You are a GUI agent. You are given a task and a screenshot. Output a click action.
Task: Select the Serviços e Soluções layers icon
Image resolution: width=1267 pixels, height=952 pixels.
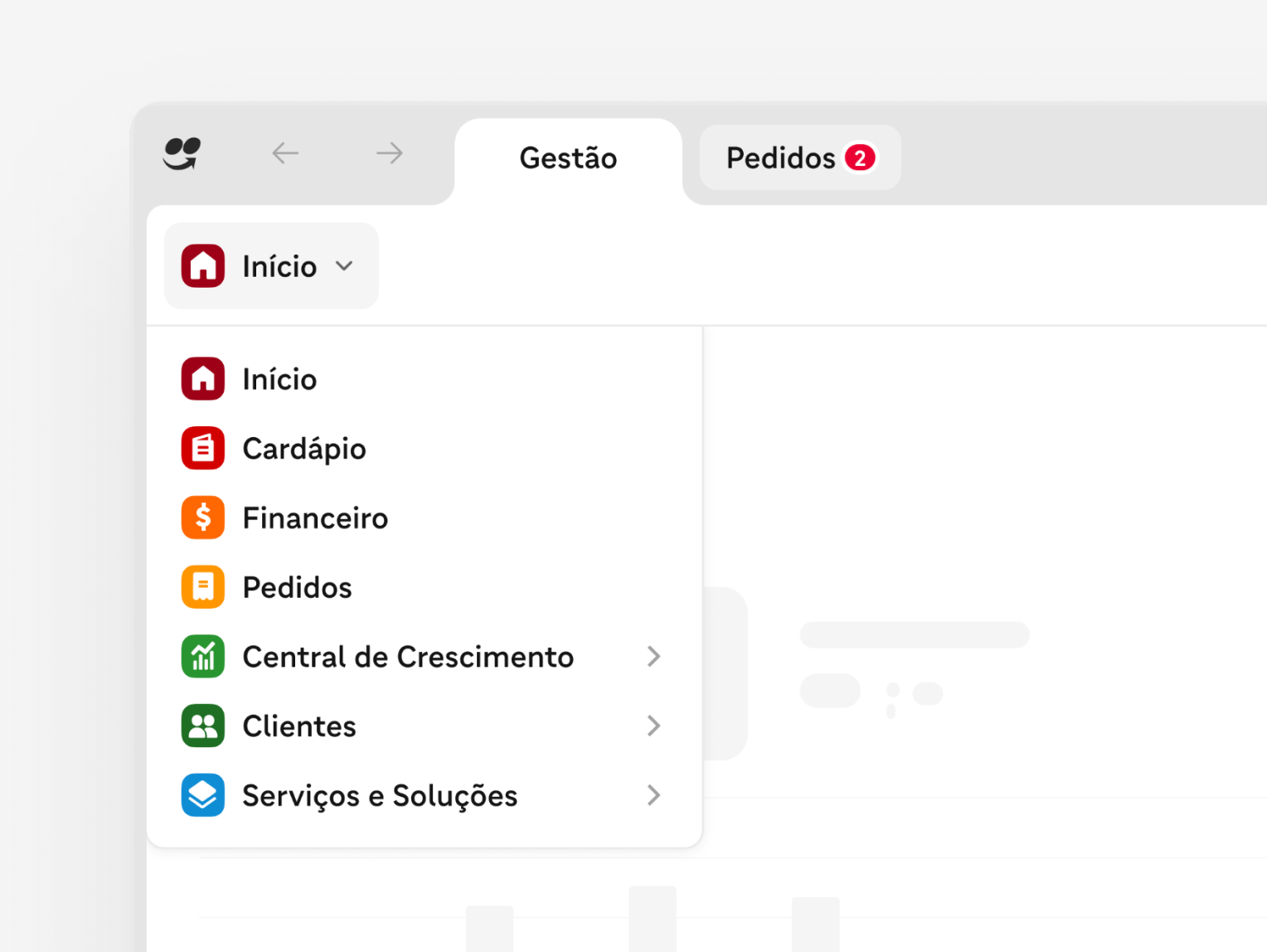(x=202, y=794)
